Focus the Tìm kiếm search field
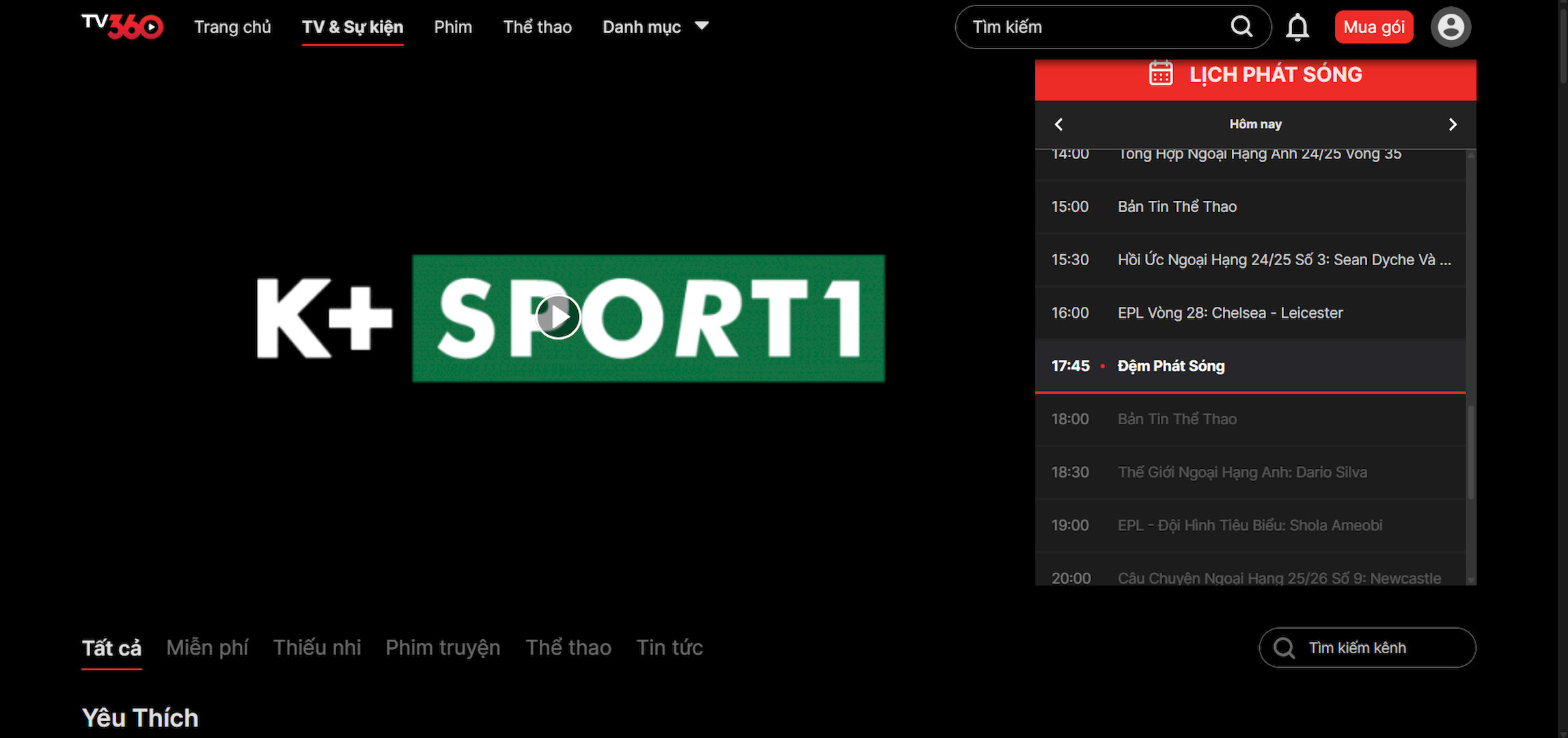The height and width of the screenshot is (738, 1568). (x=1113, y=27)
